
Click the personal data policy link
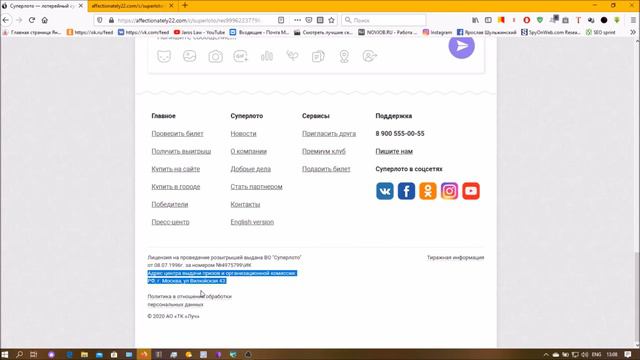coord(189,300)
